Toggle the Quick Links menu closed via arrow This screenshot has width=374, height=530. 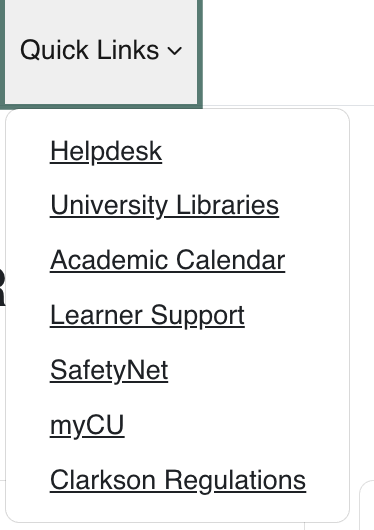pyautogui.click(x=175, y=51)
